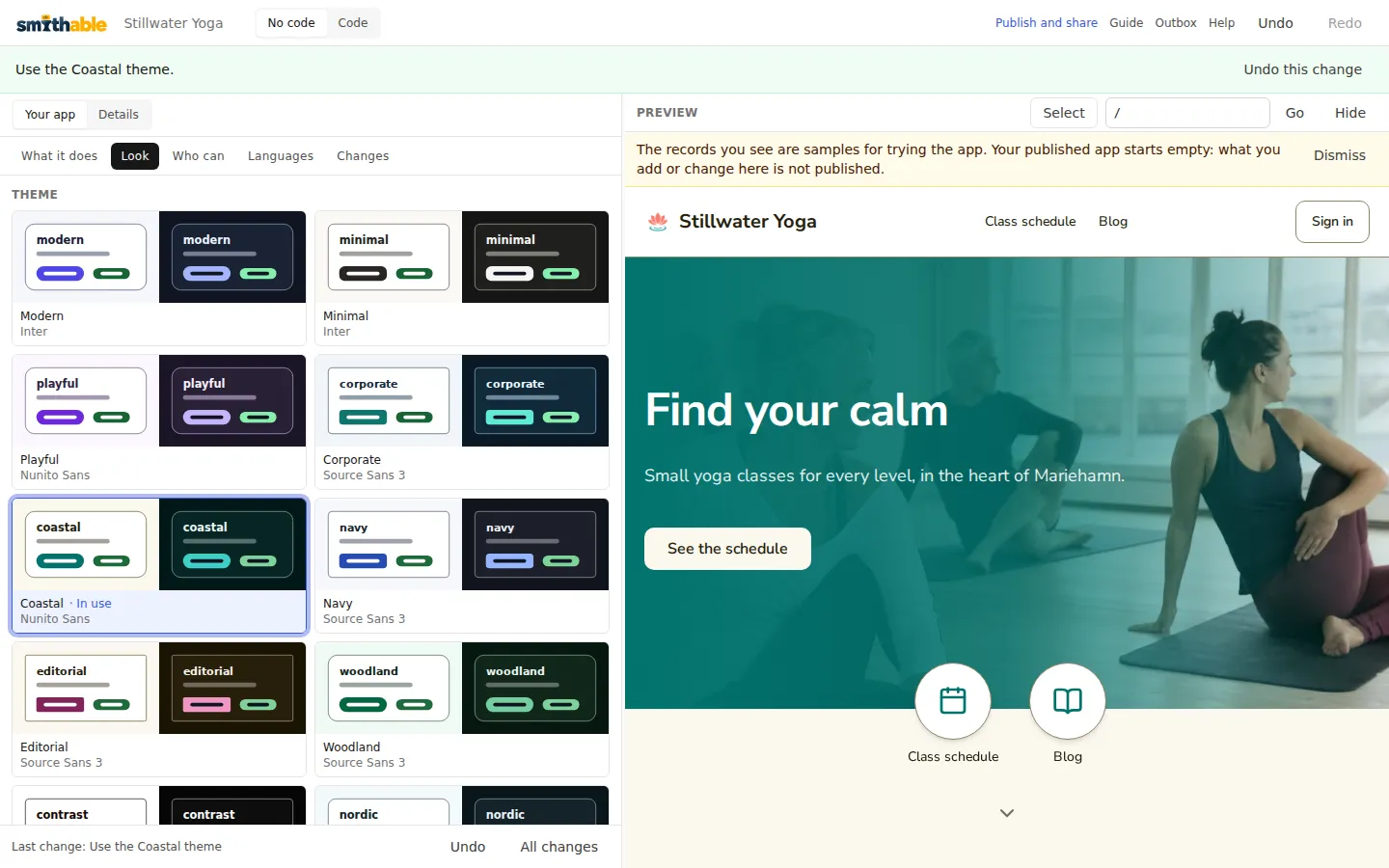Click the lotus logo beside Stillwater Yoga

pos(658,222)
